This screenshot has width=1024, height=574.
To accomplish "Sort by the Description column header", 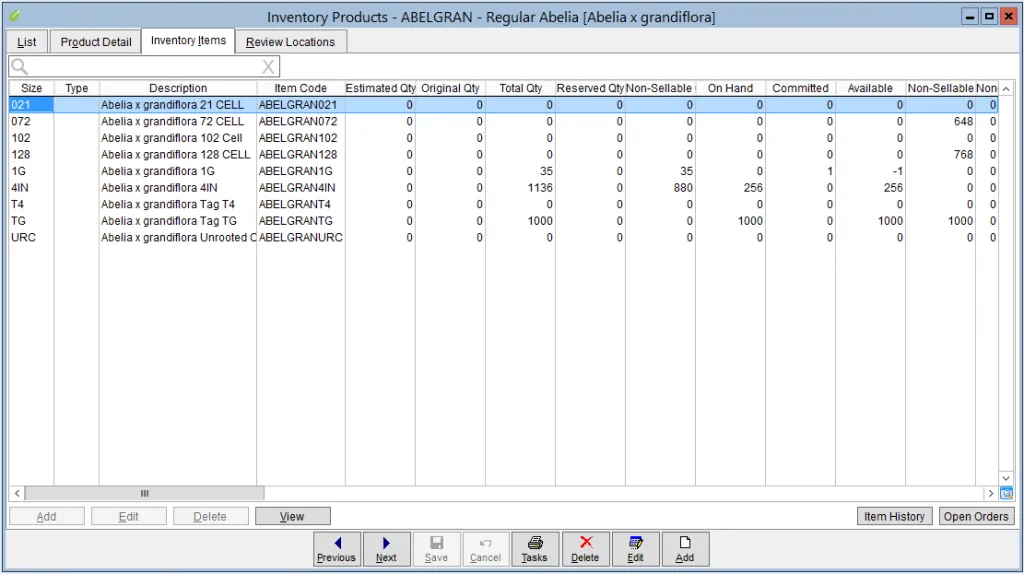I will 178,88.
